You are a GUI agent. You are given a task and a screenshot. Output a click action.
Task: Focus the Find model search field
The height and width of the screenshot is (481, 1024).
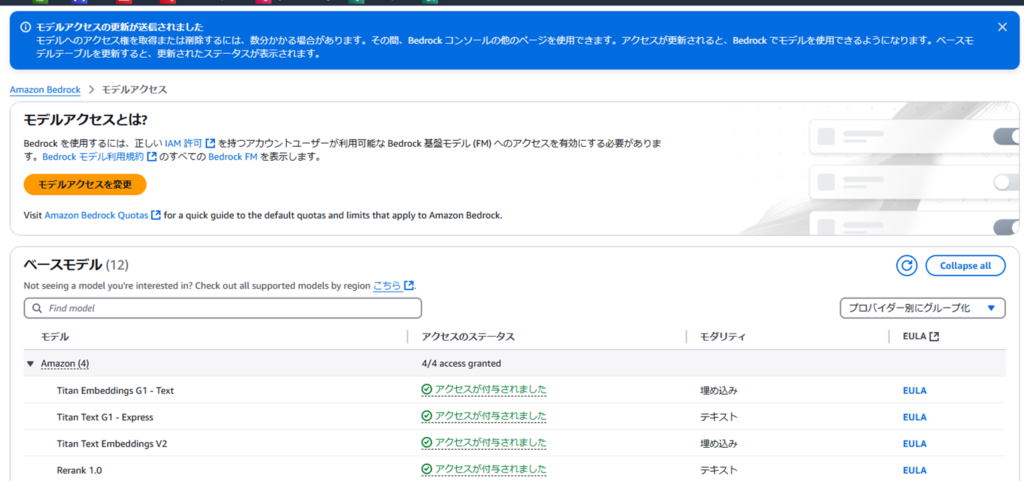[223, 308]
